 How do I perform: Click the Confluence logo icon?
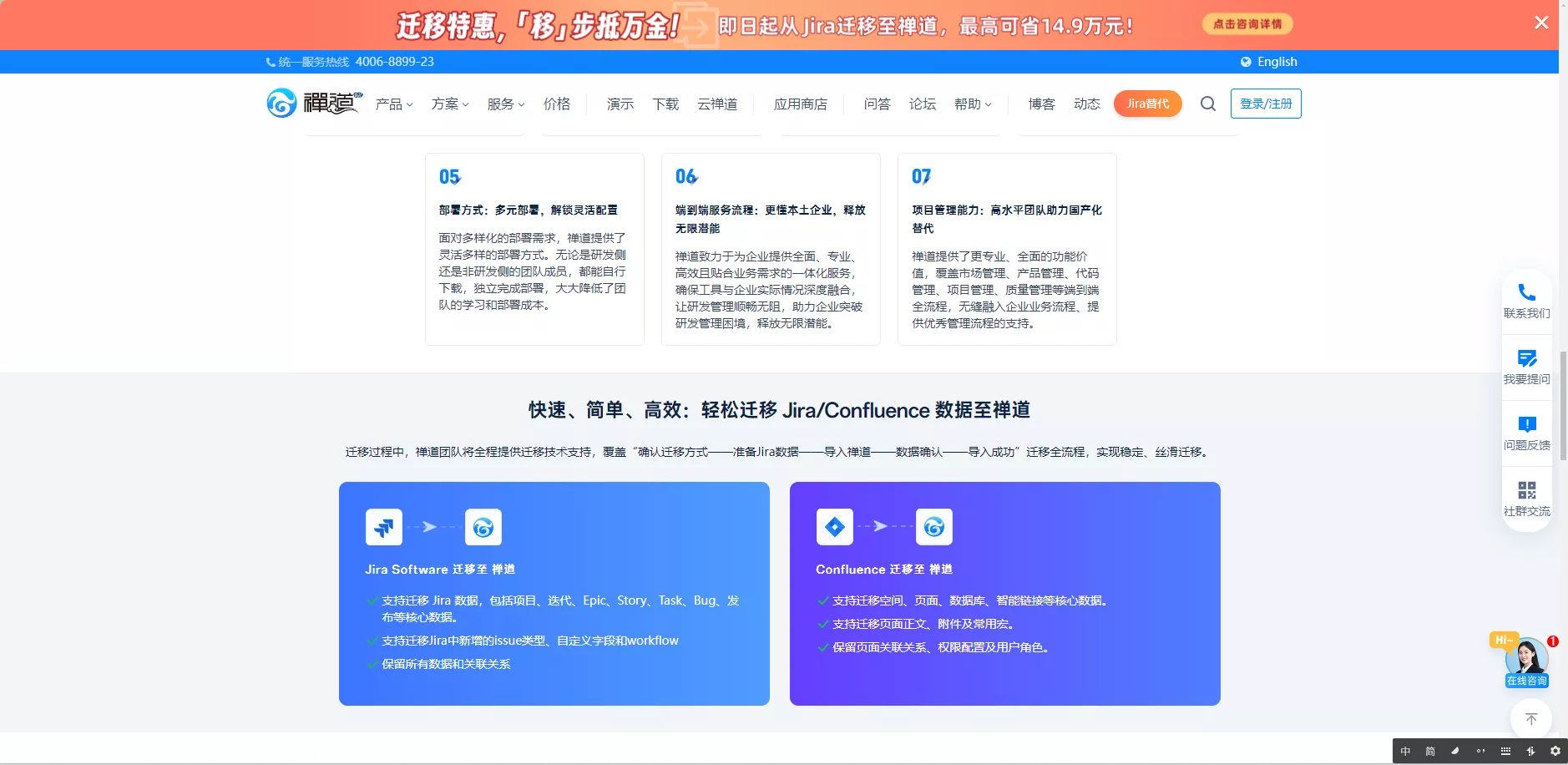tap(834, 527)
